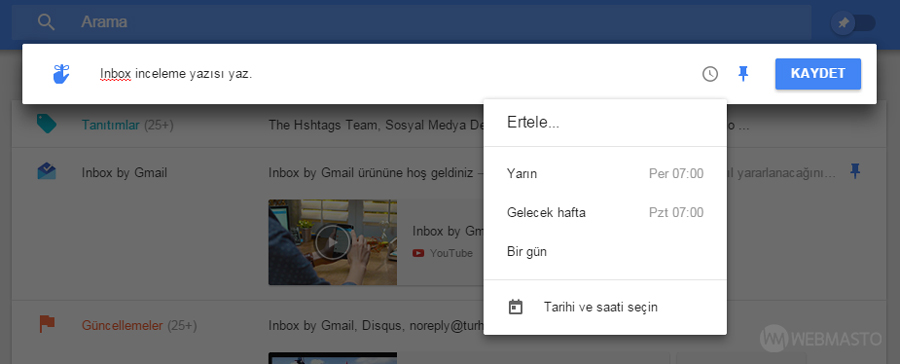900x364 pixels.
Task: Focus the Arama search field
Action: 411,22
